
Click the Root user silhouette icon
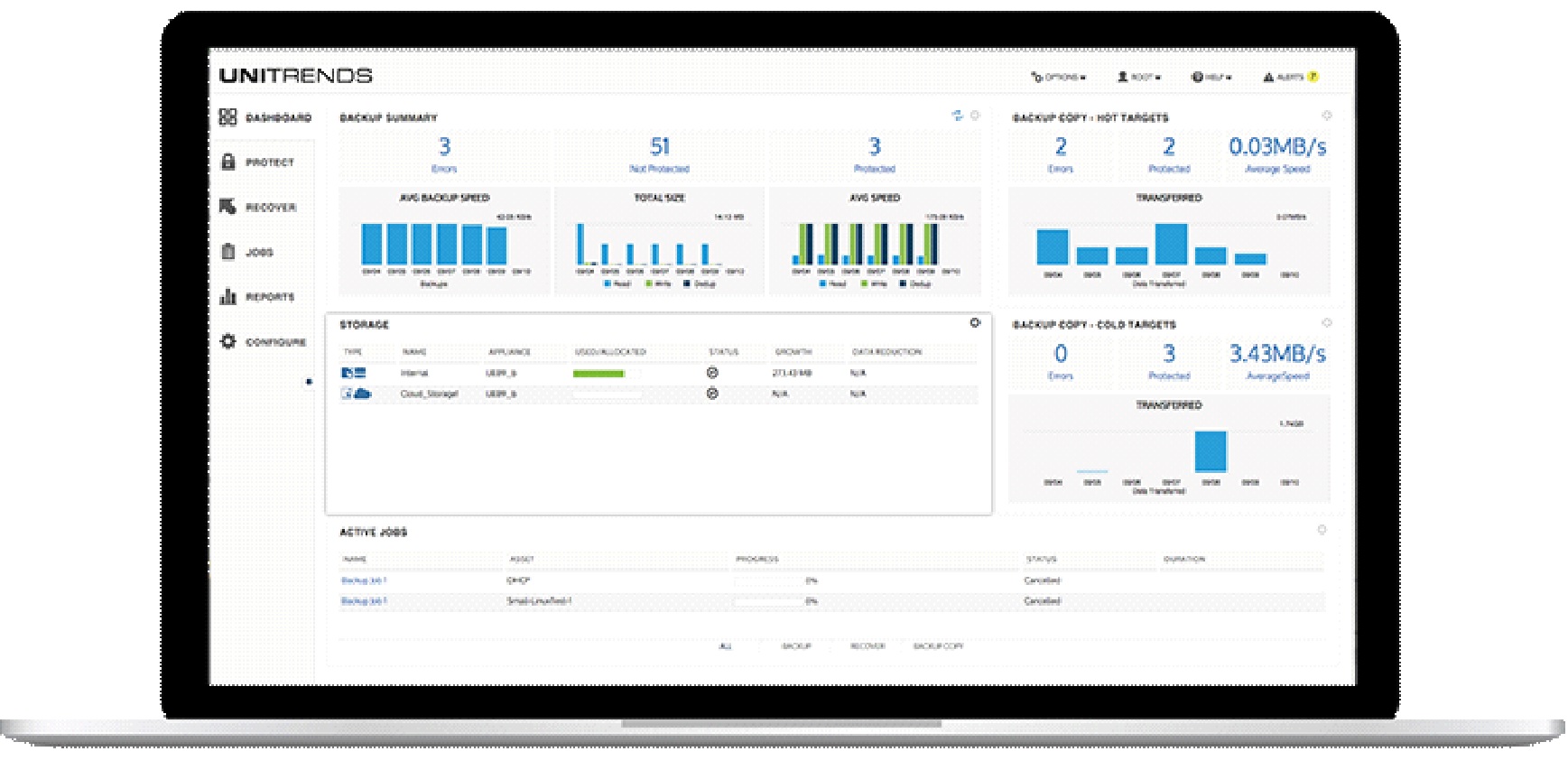pos(1123,78)
